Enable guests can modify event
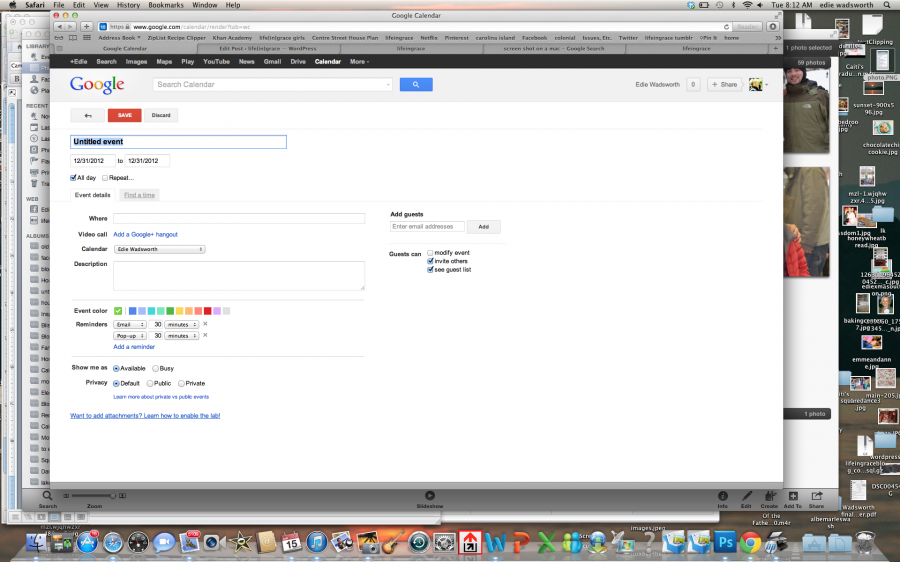 (430, 253)
